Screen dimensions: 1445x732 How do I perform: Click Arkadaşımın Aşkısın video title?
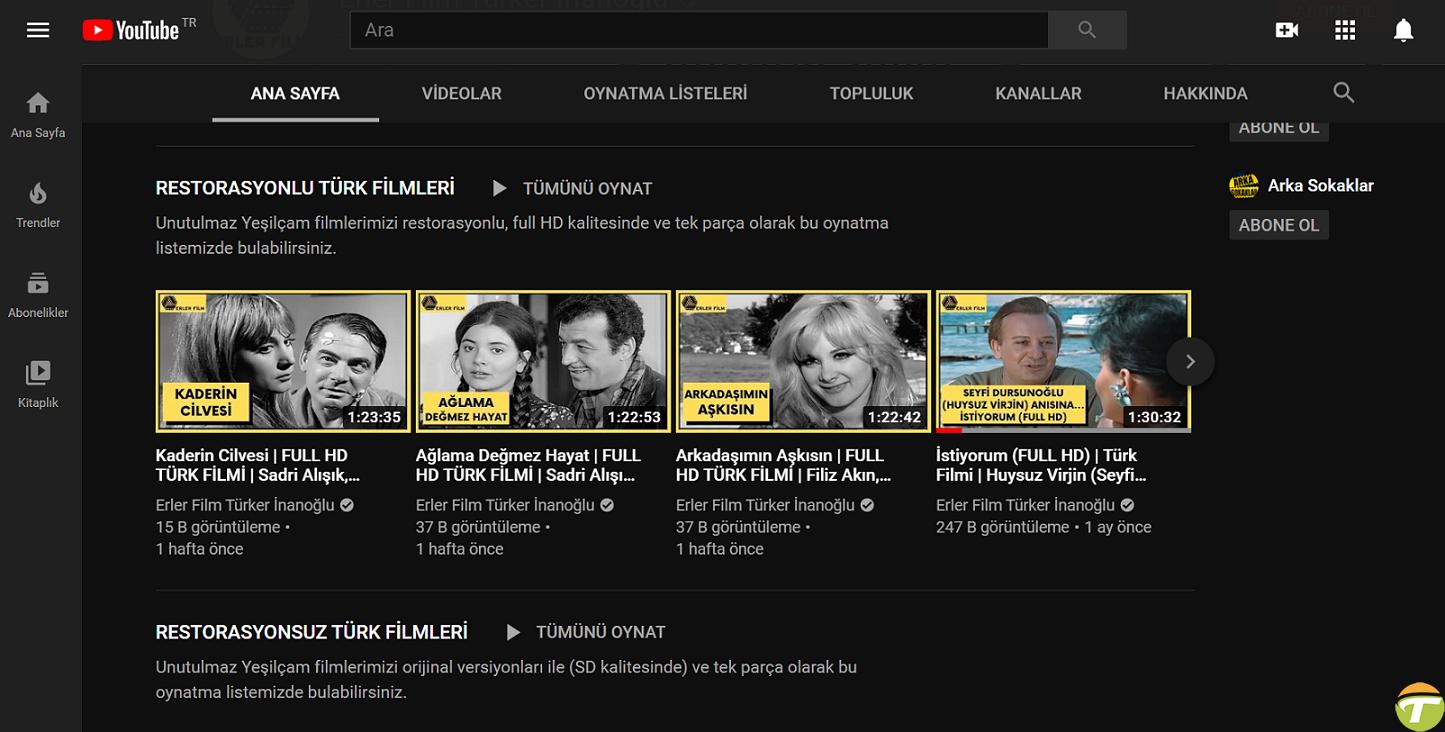784,465
